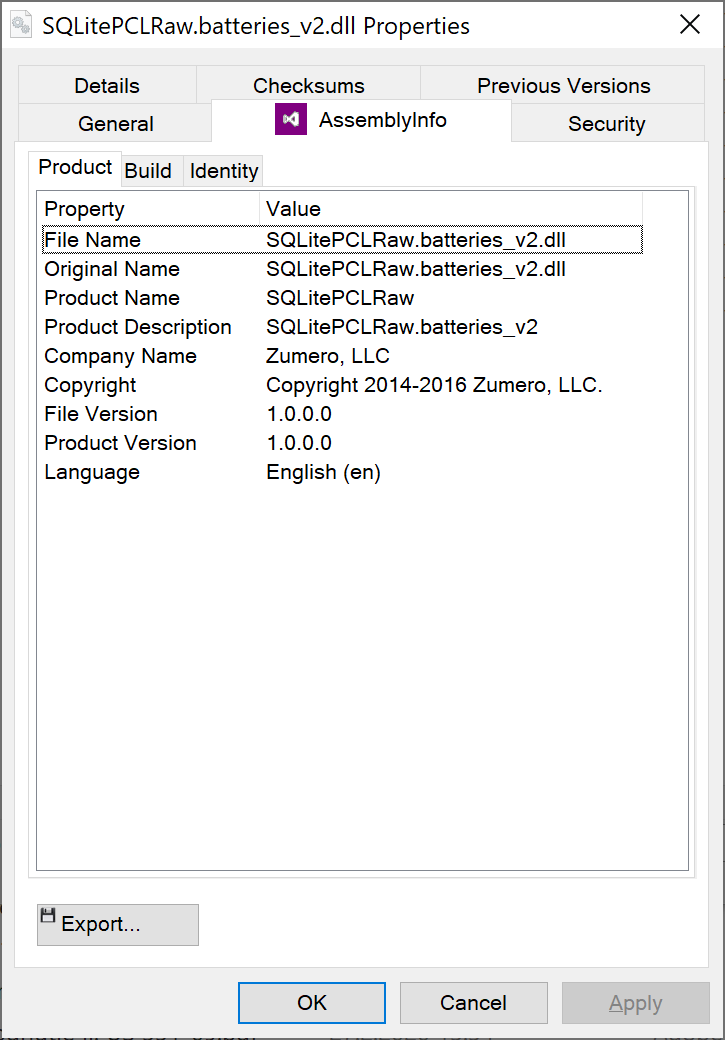Open the Checksums tab

pyautogui.click(x=308, y=85)
